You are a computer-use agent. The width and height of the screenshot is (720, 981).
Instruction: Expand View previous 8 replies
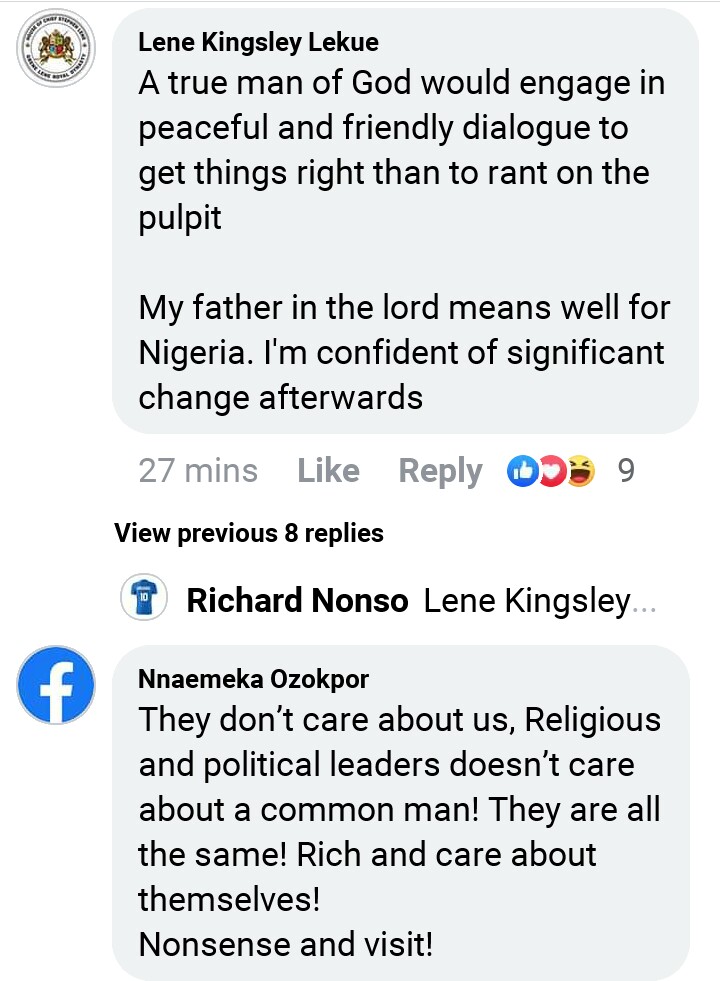pos(249,533)
